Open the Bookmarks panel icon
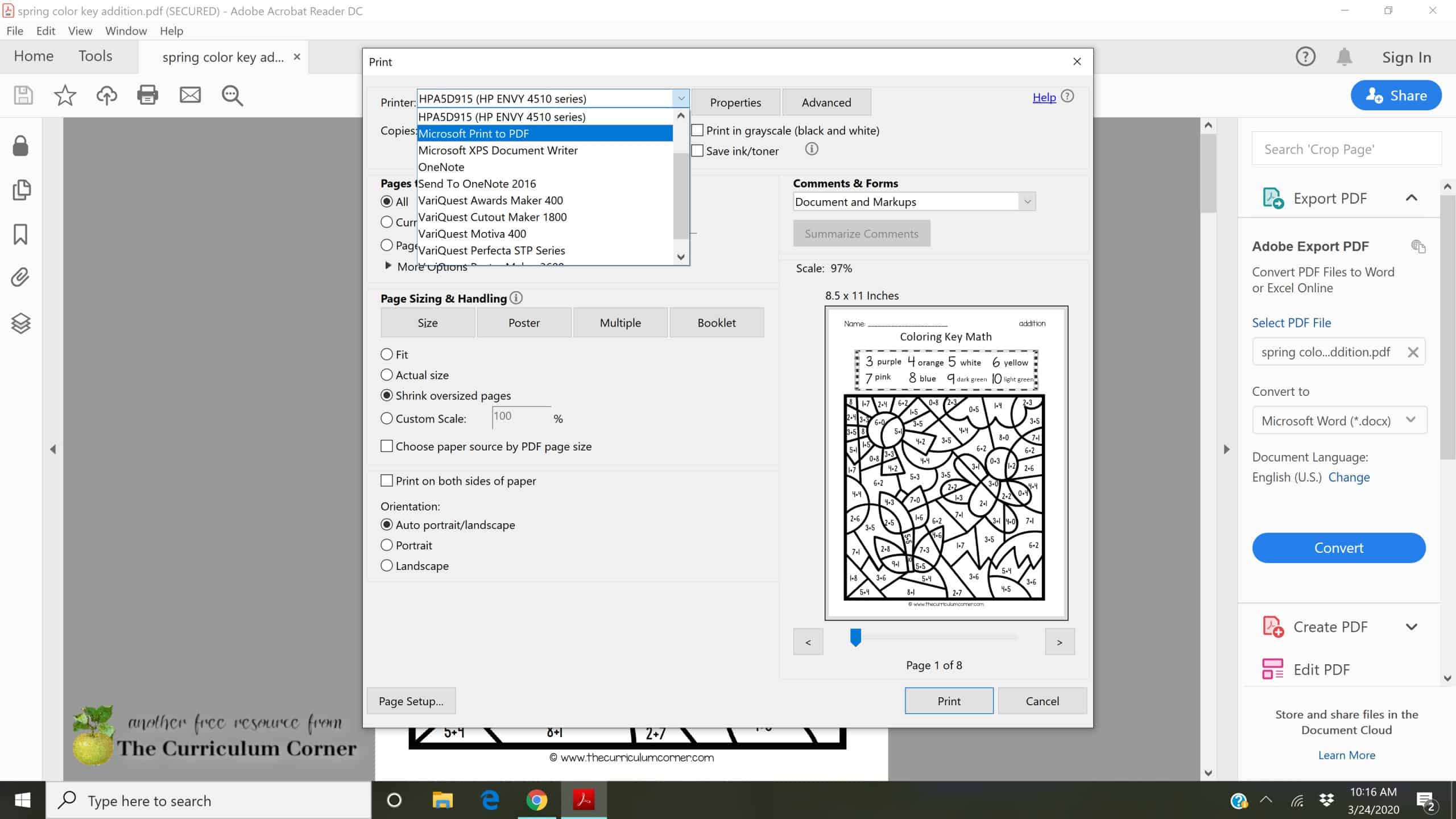 click(20, 234)
